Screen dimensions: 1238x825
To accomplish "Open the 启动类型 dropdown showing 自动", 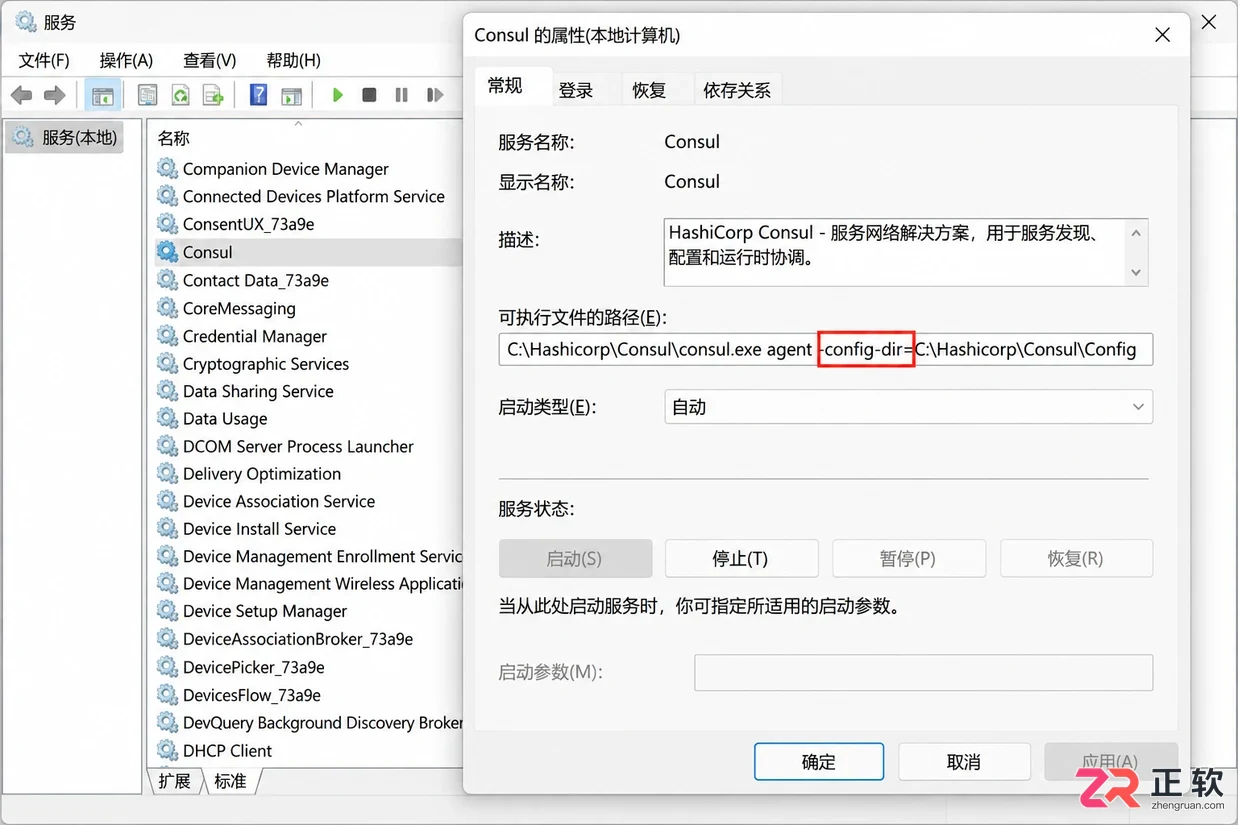I will click(908, 407).
